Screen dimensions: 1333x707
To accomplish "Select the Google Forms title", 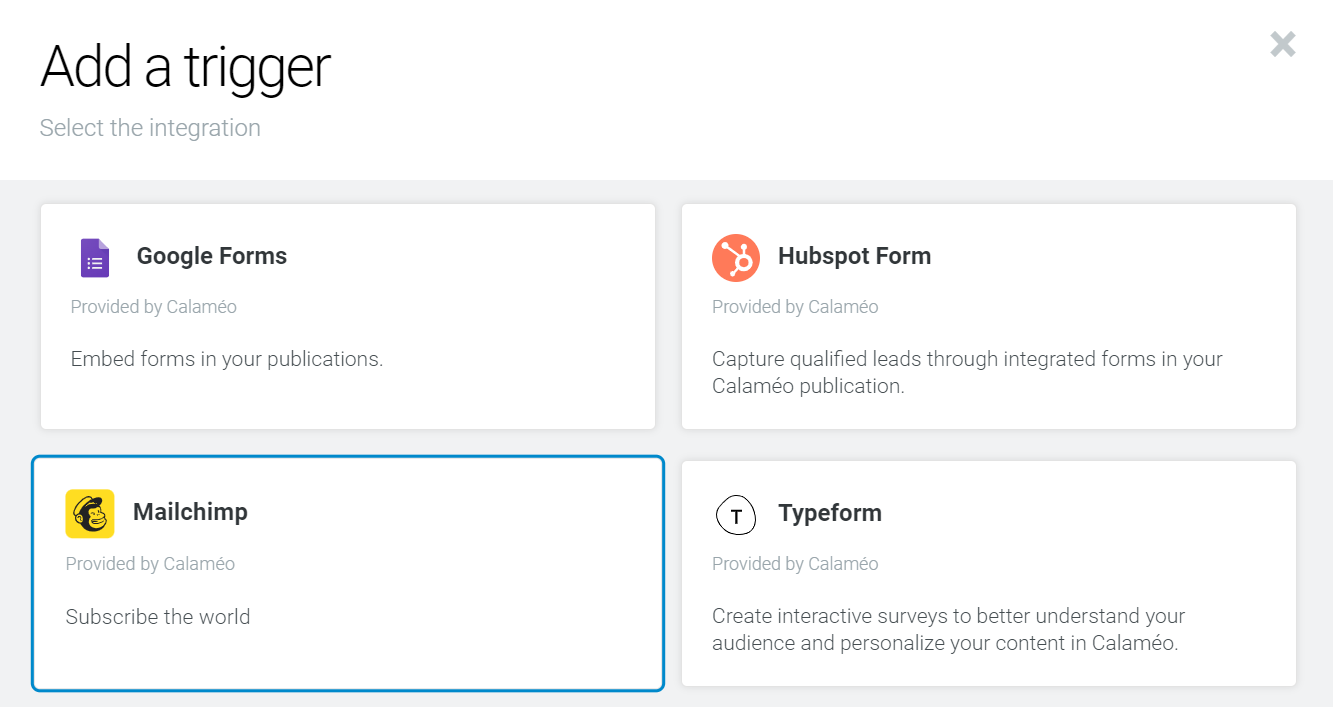I will tap(212, 256).
